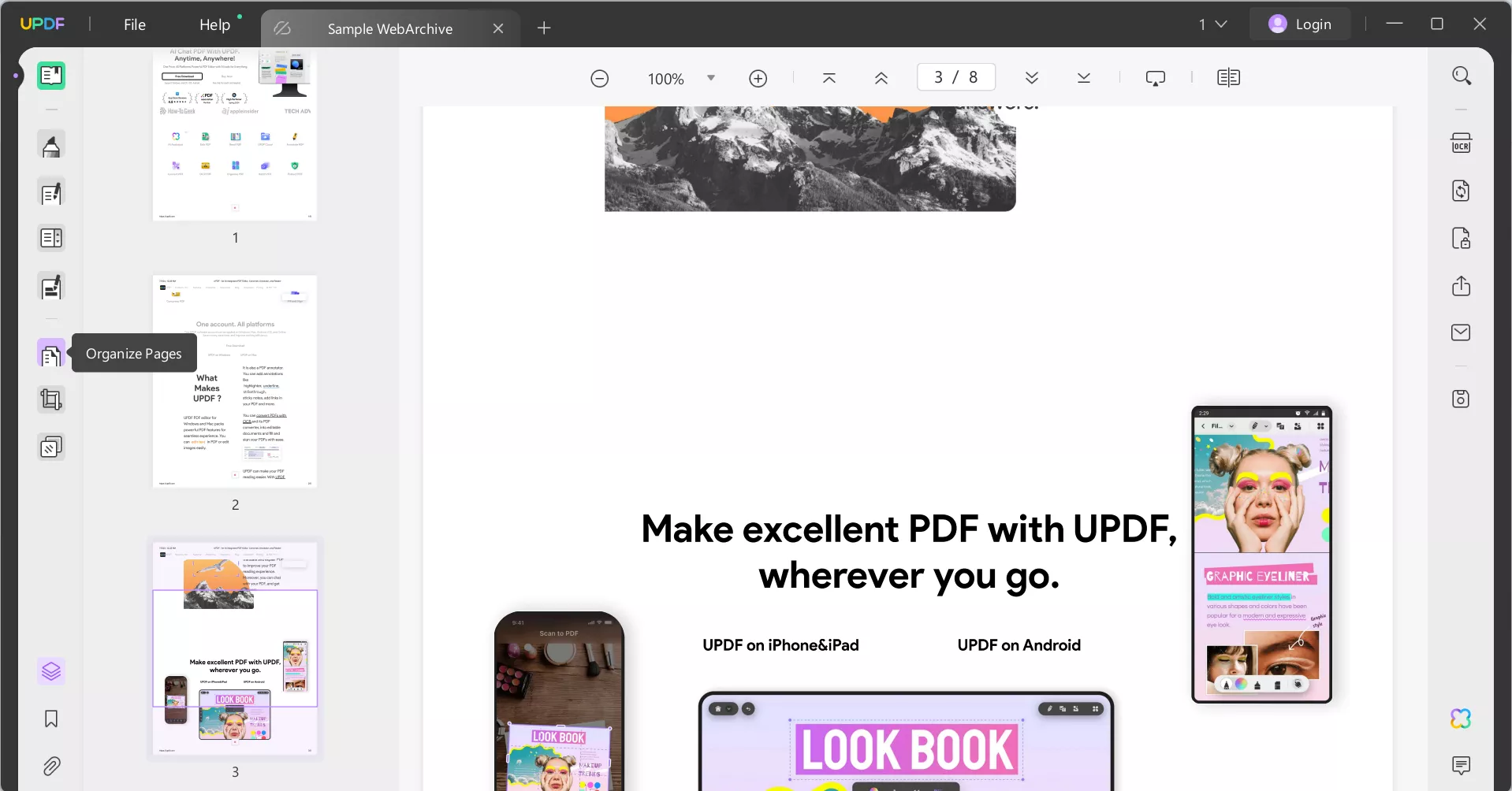Select page 3 thumbnail
The width and height of the screenshot is (1512, 791).
(x=235, y=648)
